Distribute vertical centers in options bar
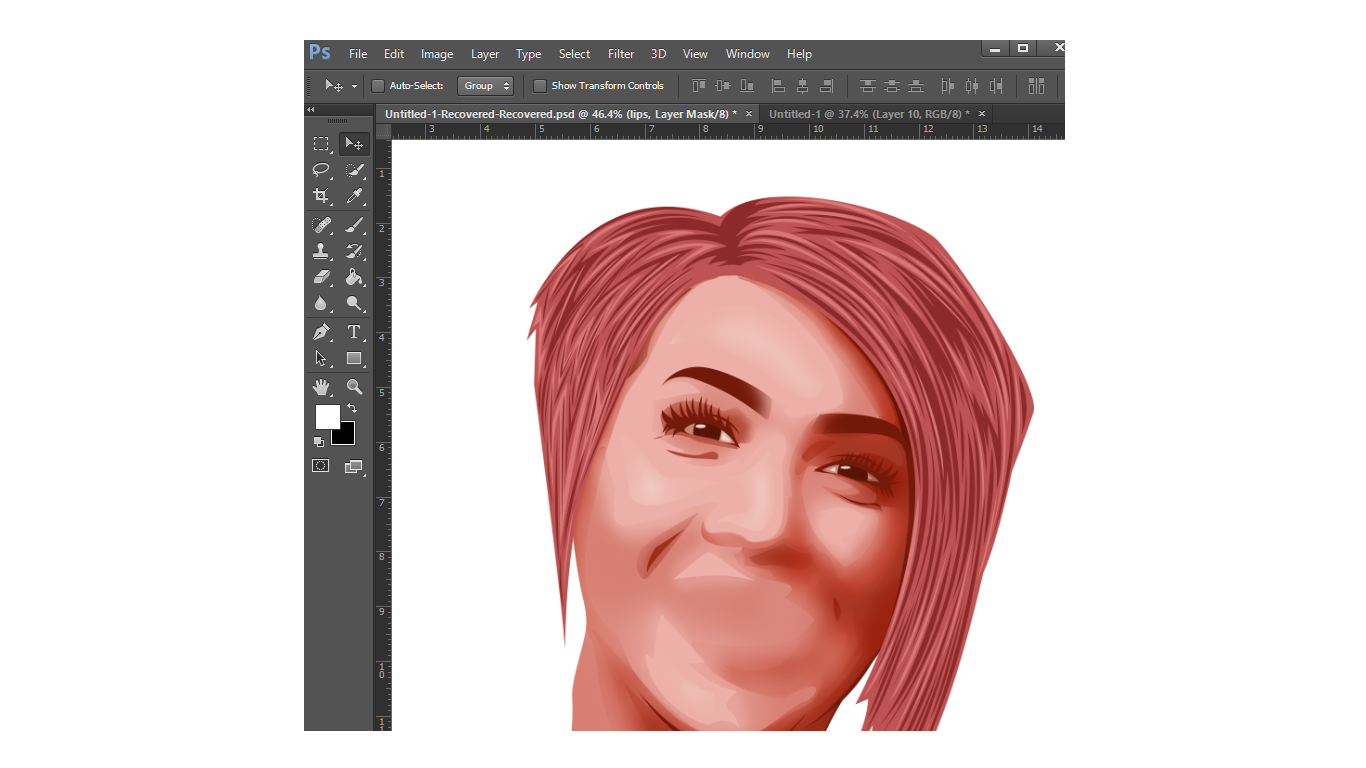The width and height of the screenshot is (1366, 768). (x=891, y=86)
